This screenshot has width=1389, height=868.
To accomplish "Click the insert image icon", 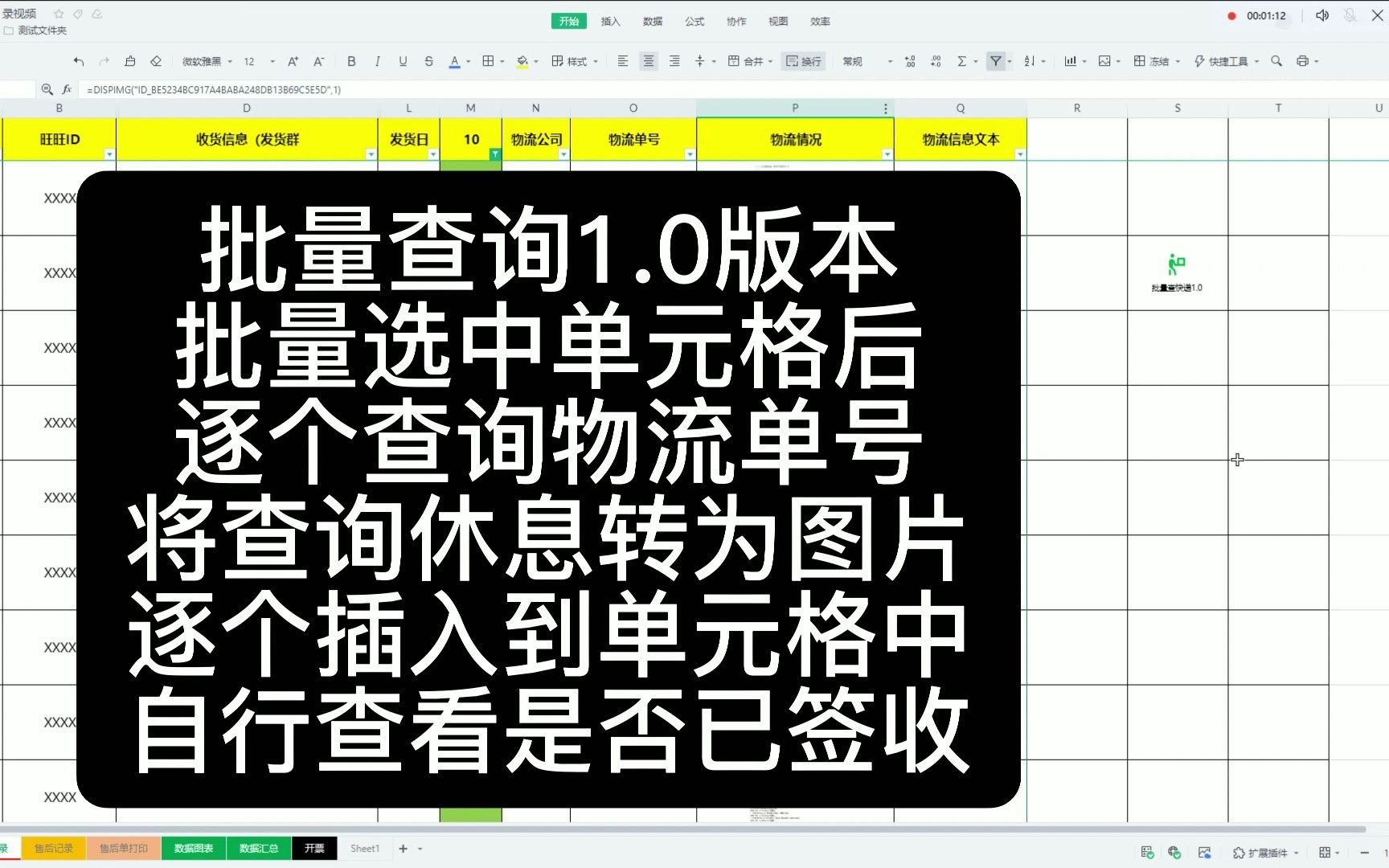I will tap(1104, 61).
